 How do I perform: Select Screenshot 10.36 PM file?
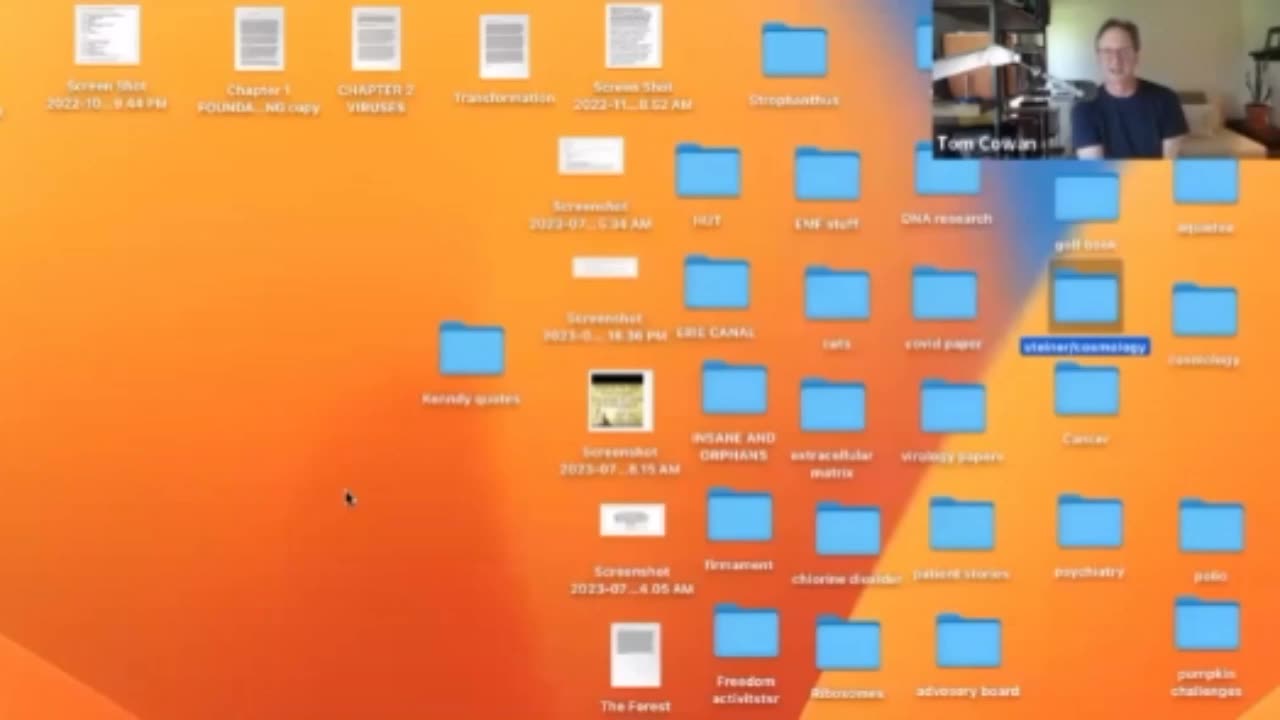point(605,268)
